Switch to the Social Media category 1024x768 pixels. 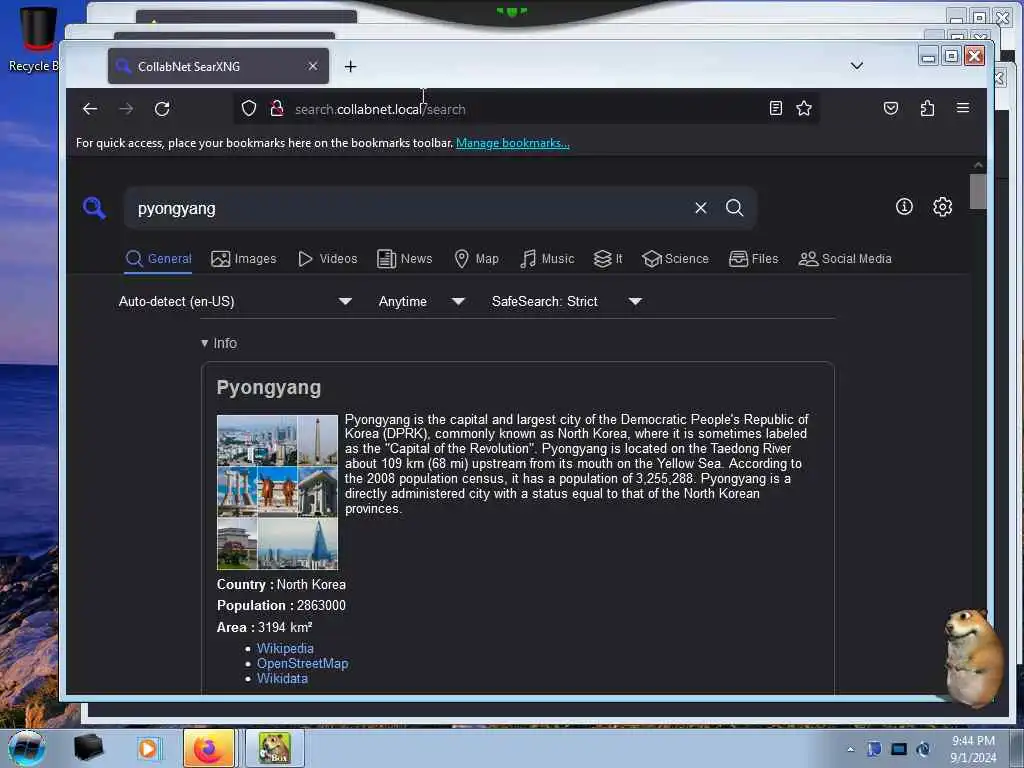[844, 259]
